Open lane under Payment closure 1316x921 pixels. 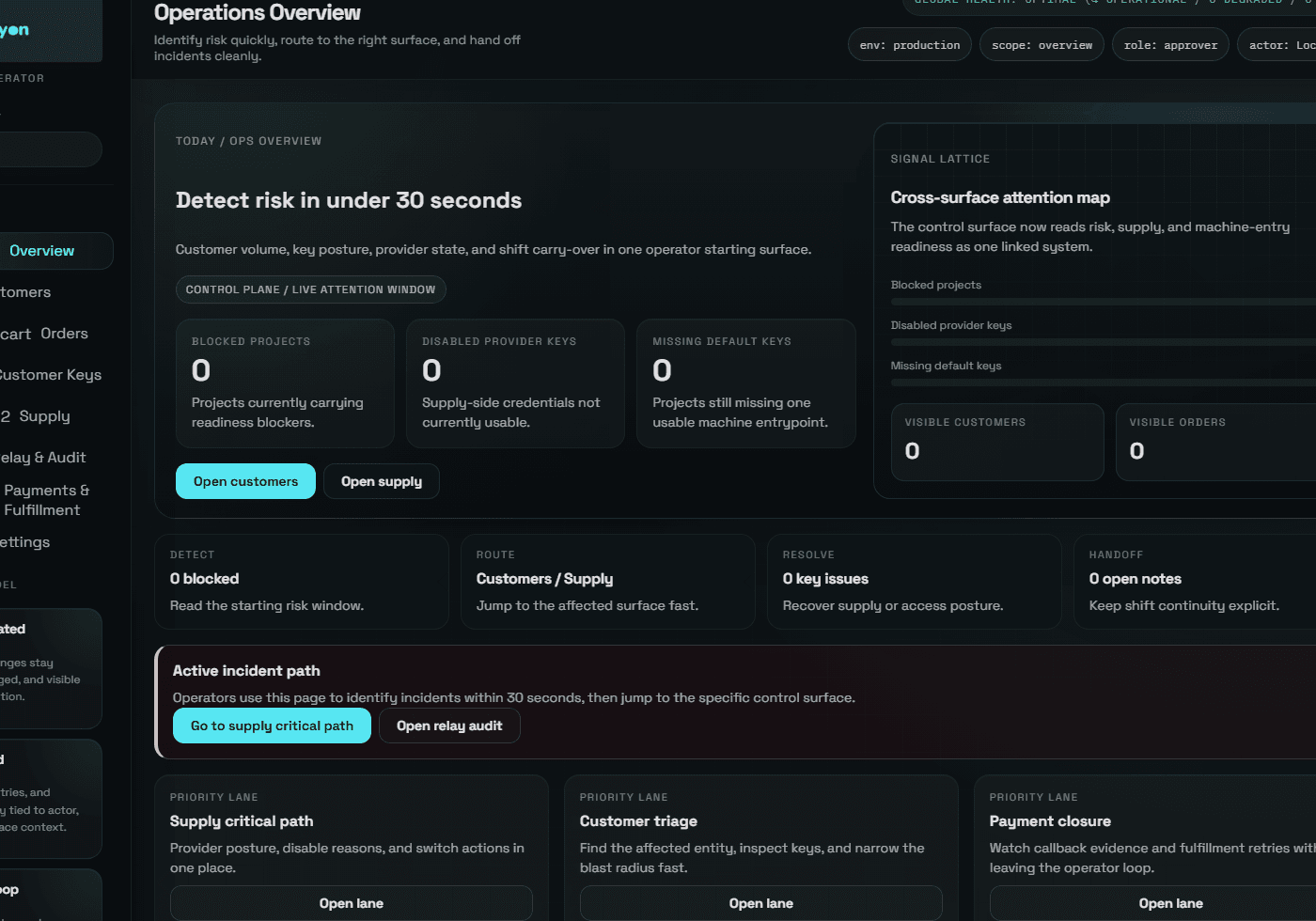(1170, 902)
